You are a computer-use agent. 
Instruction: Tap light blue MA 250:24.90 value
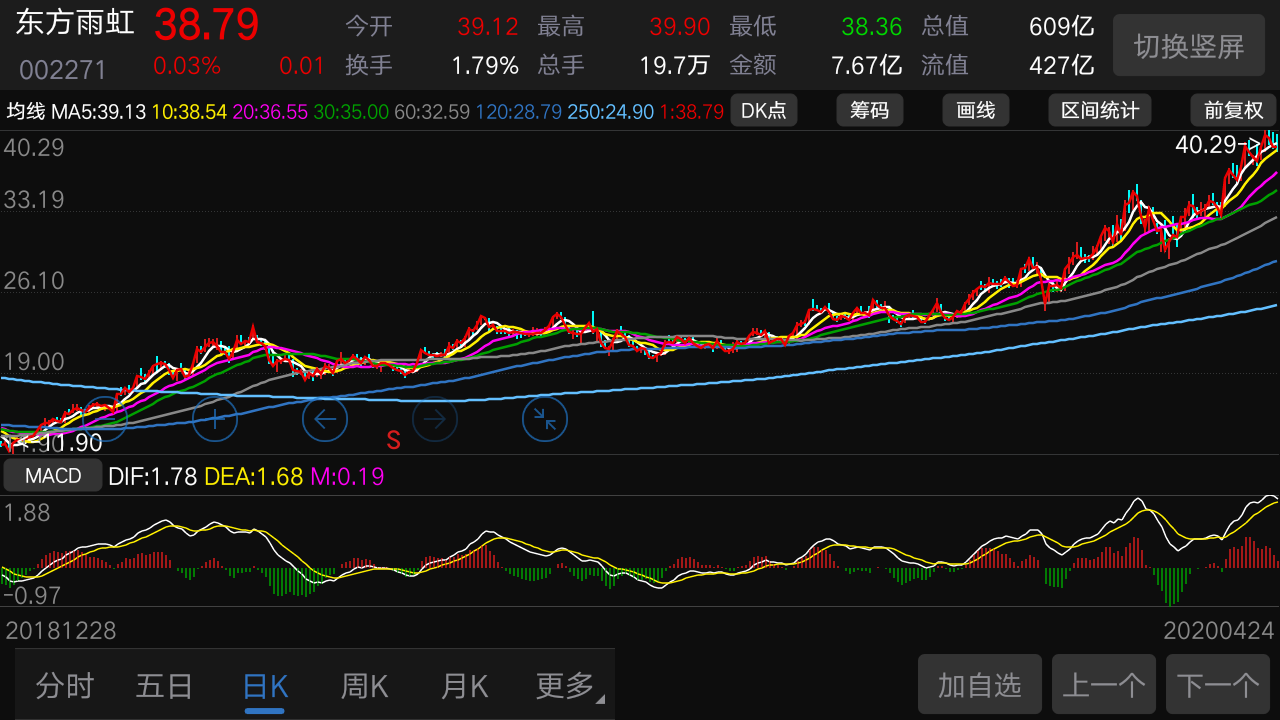coord(611,111)
